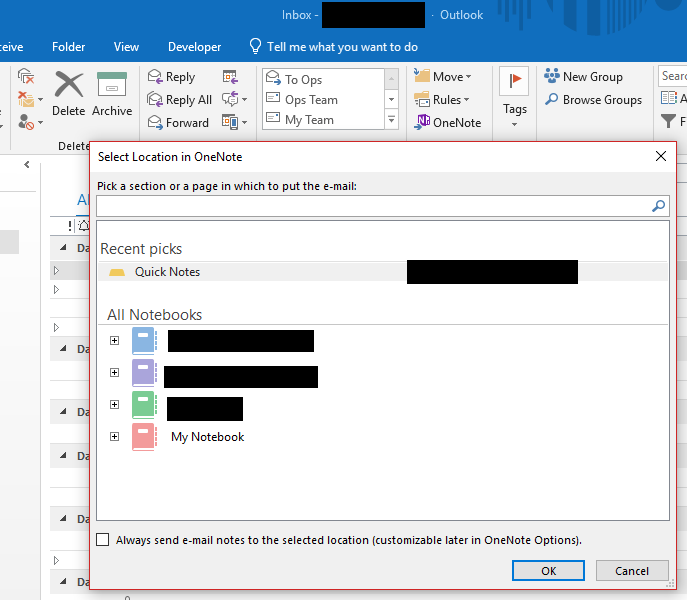
Task: Click the Clean Up icon
Action: 26,99
